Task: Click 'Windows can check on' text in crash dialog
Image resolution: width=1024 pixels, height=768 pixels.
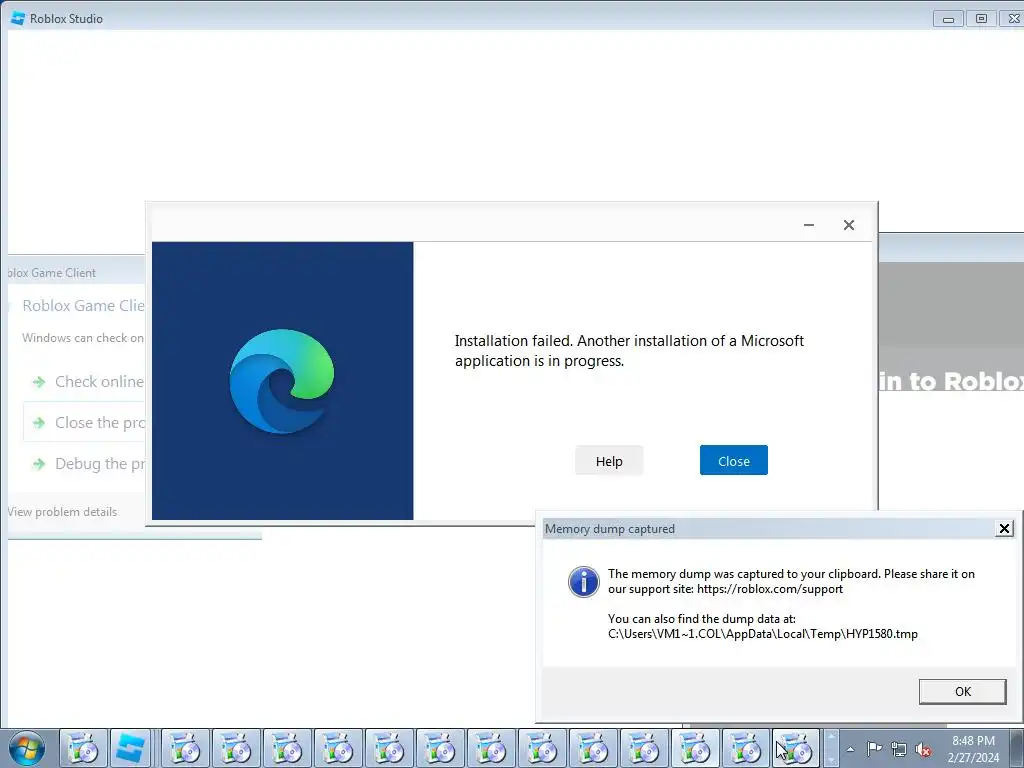Action: point(83,338)
